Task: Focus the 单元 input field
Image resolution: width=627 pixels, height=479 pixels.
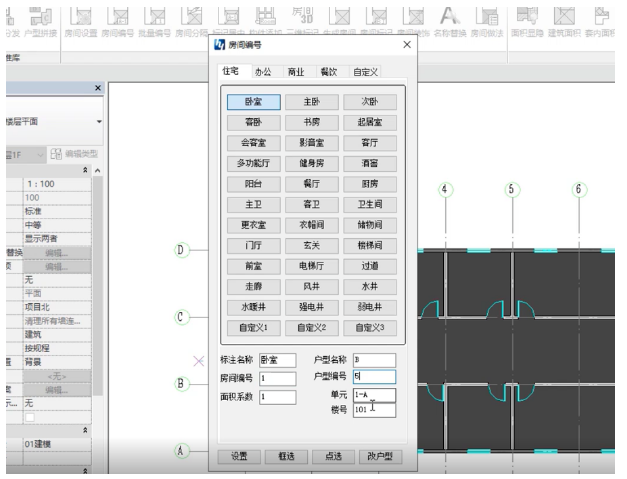Action: 374,395
